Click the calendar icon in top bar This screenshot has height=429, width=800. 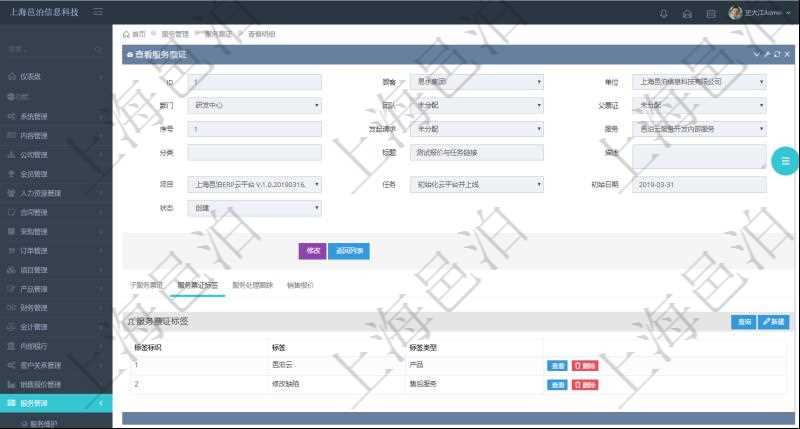pos(711,13)
